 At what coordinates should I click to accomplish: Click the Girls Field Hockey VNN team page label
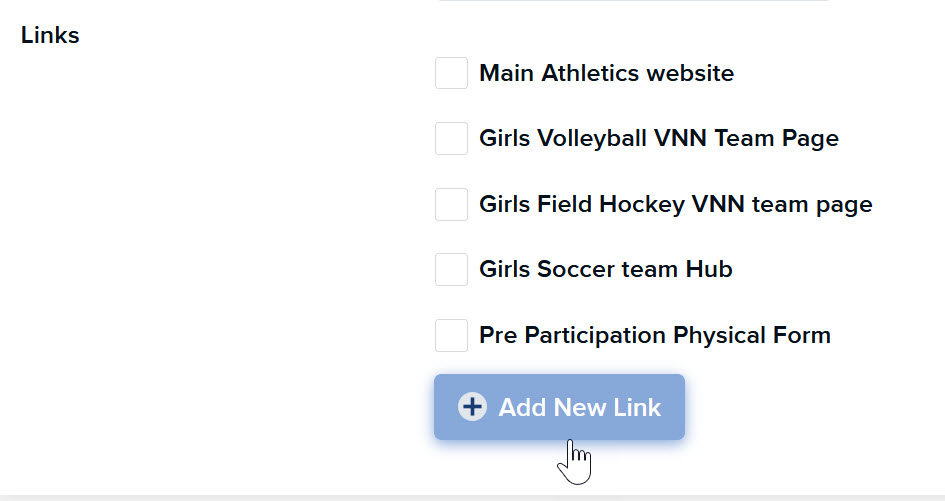pyautogui.click(x=676, y=204)
